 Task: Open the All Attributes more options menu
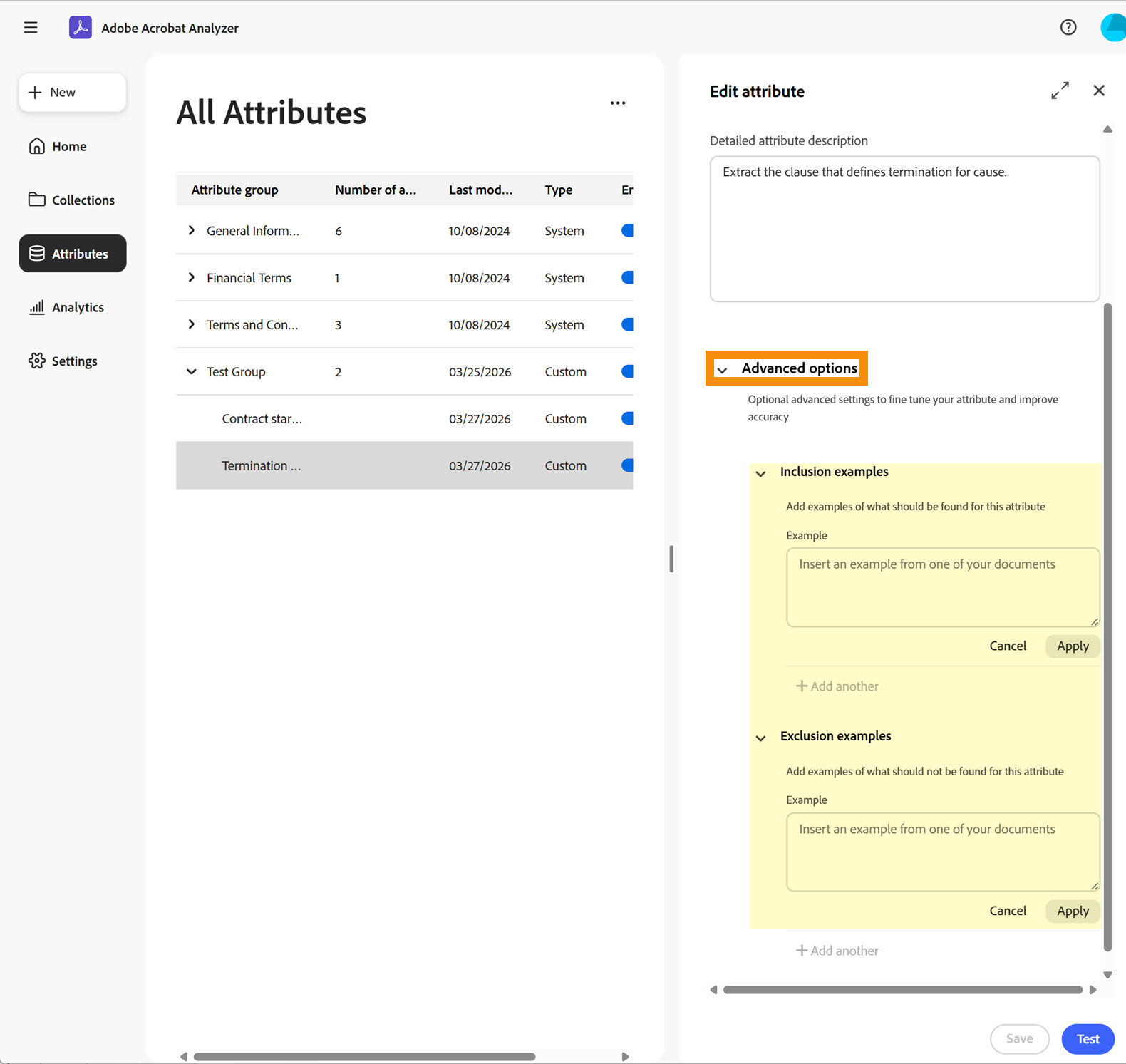point(618,103)
